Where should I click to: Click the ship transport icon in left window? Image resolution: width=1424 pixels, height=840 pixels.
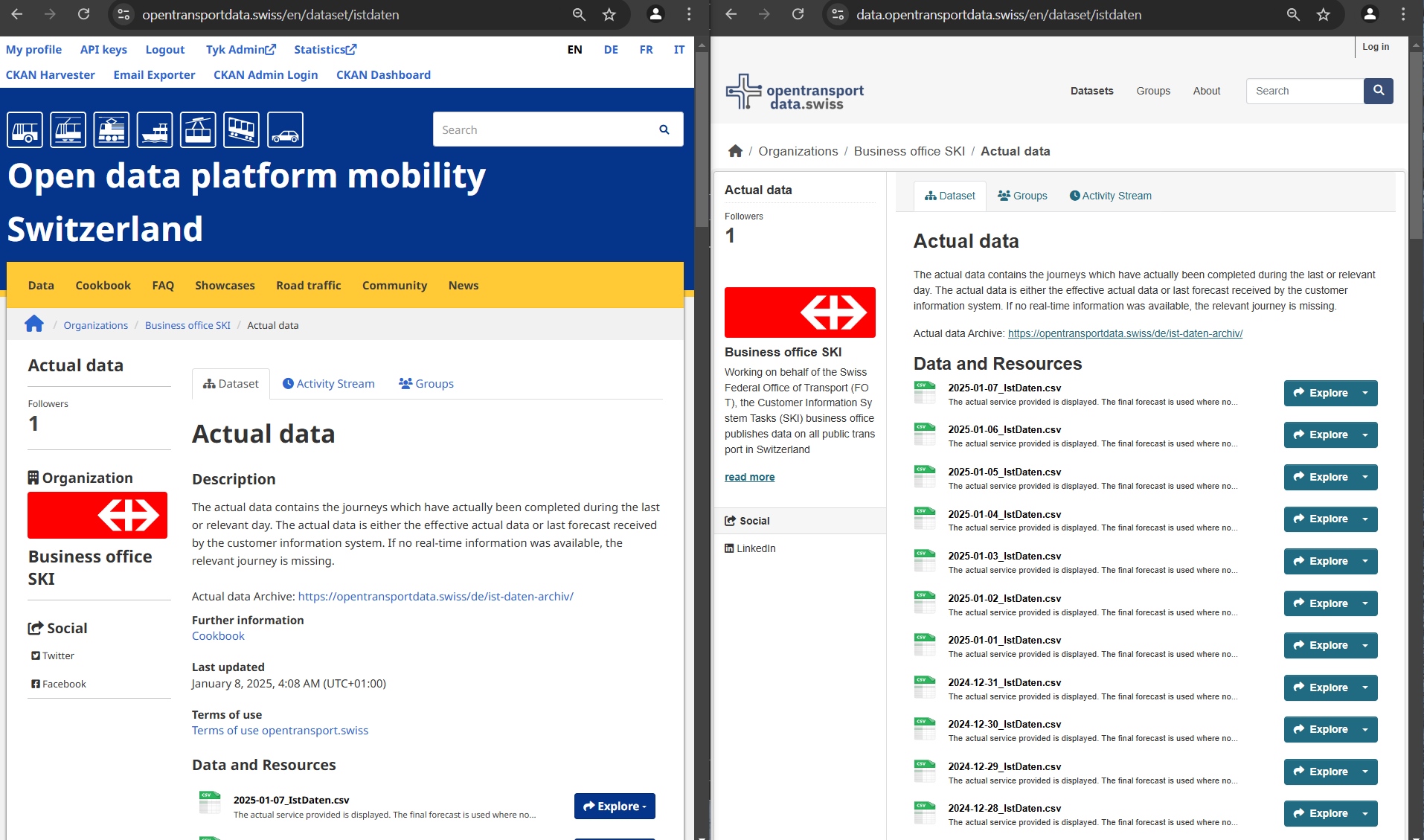(155, 130)
